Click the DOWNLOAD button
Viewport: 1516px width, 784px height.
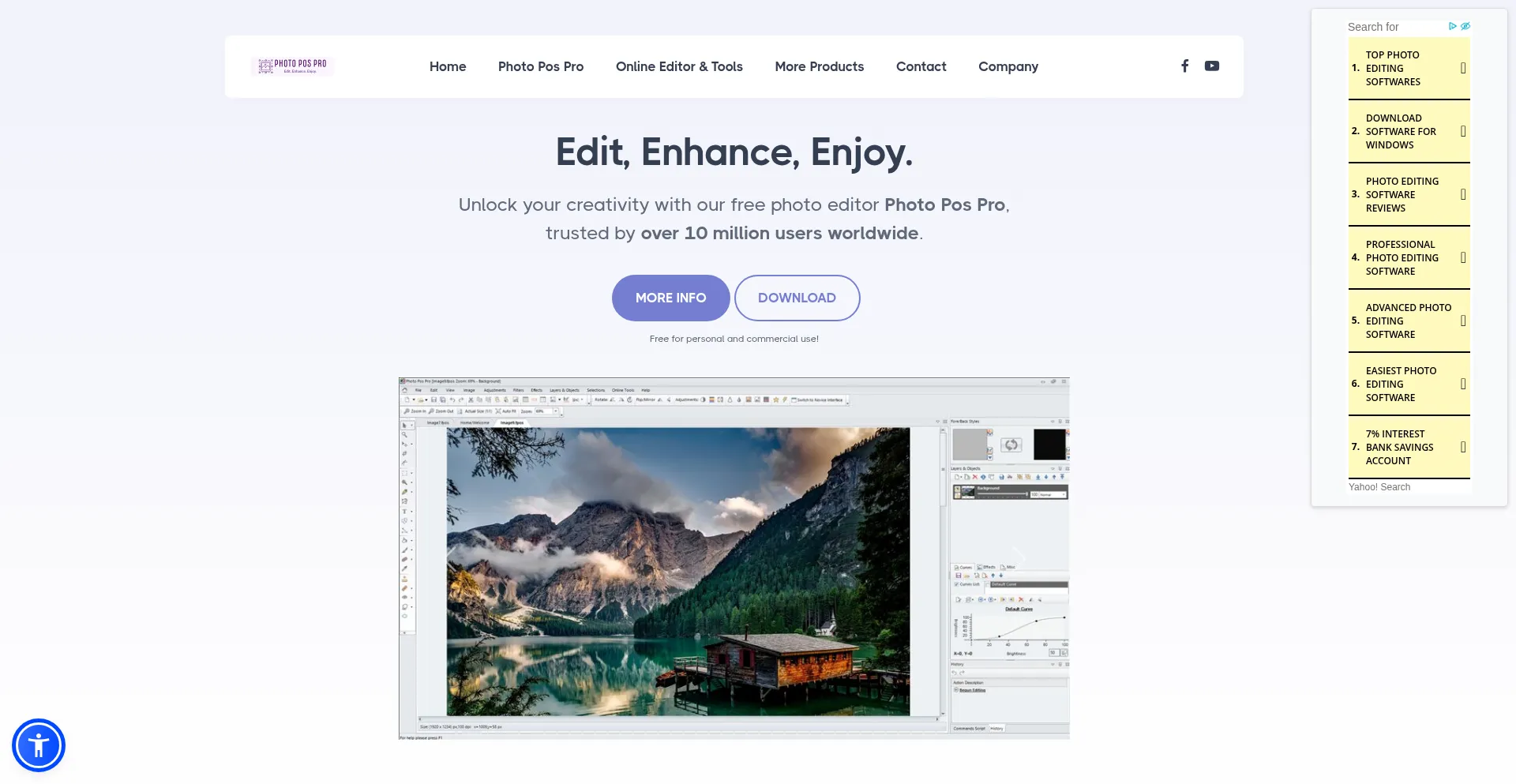(x=797, y=298)
